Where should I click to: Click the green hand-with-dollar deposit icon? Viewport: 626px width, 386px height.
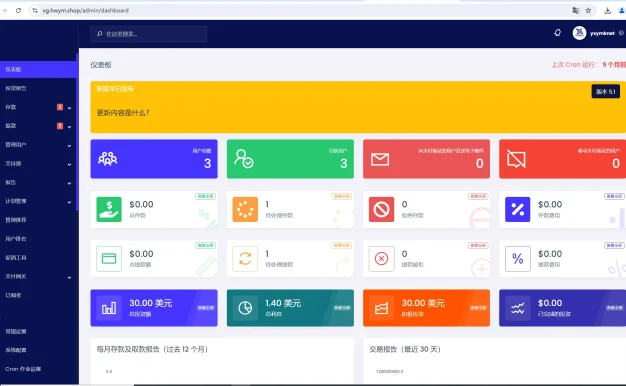109,209
